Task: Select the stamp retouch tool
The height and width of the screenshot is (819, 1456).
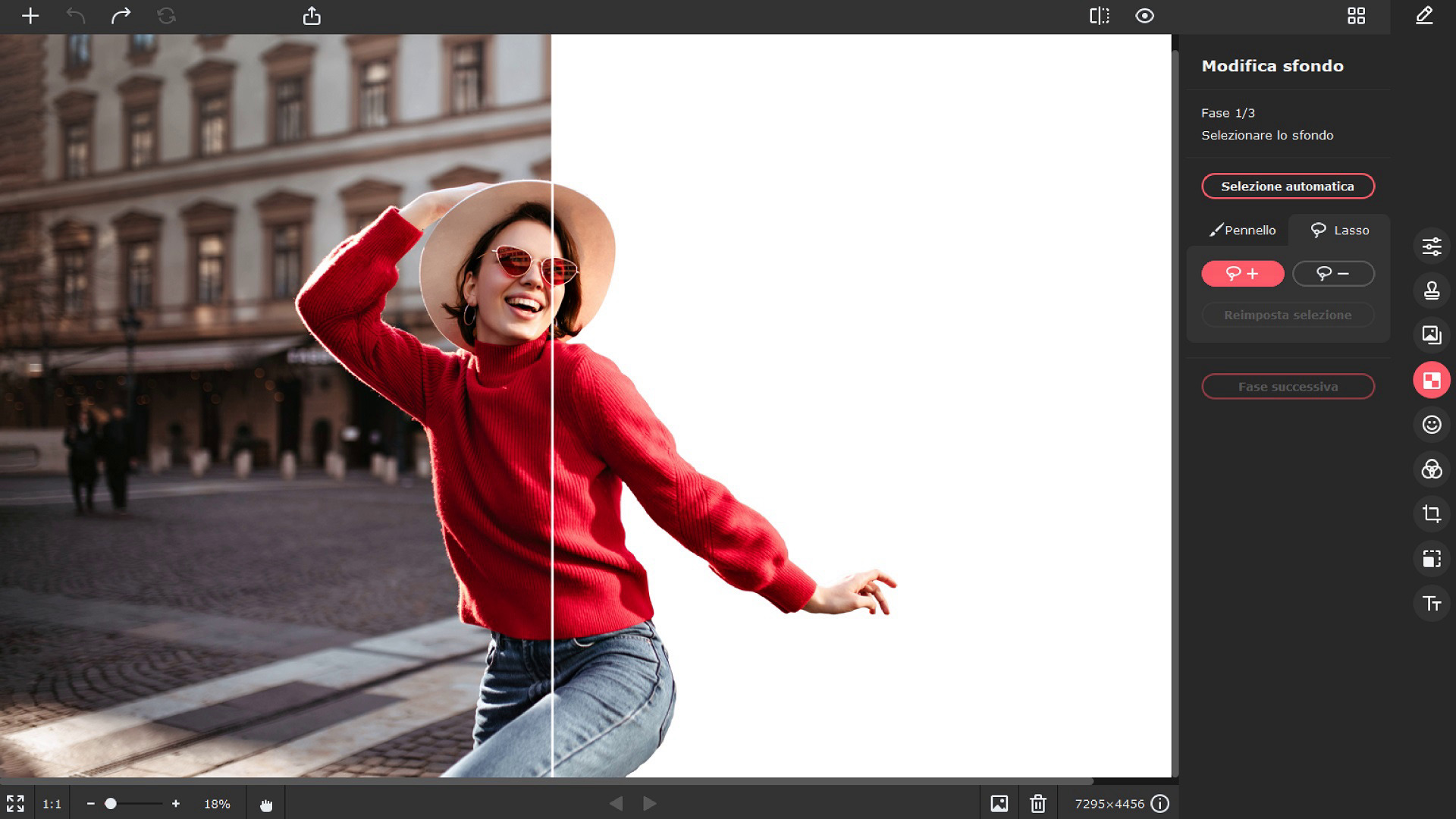Action: click(x=1431, y=290)
